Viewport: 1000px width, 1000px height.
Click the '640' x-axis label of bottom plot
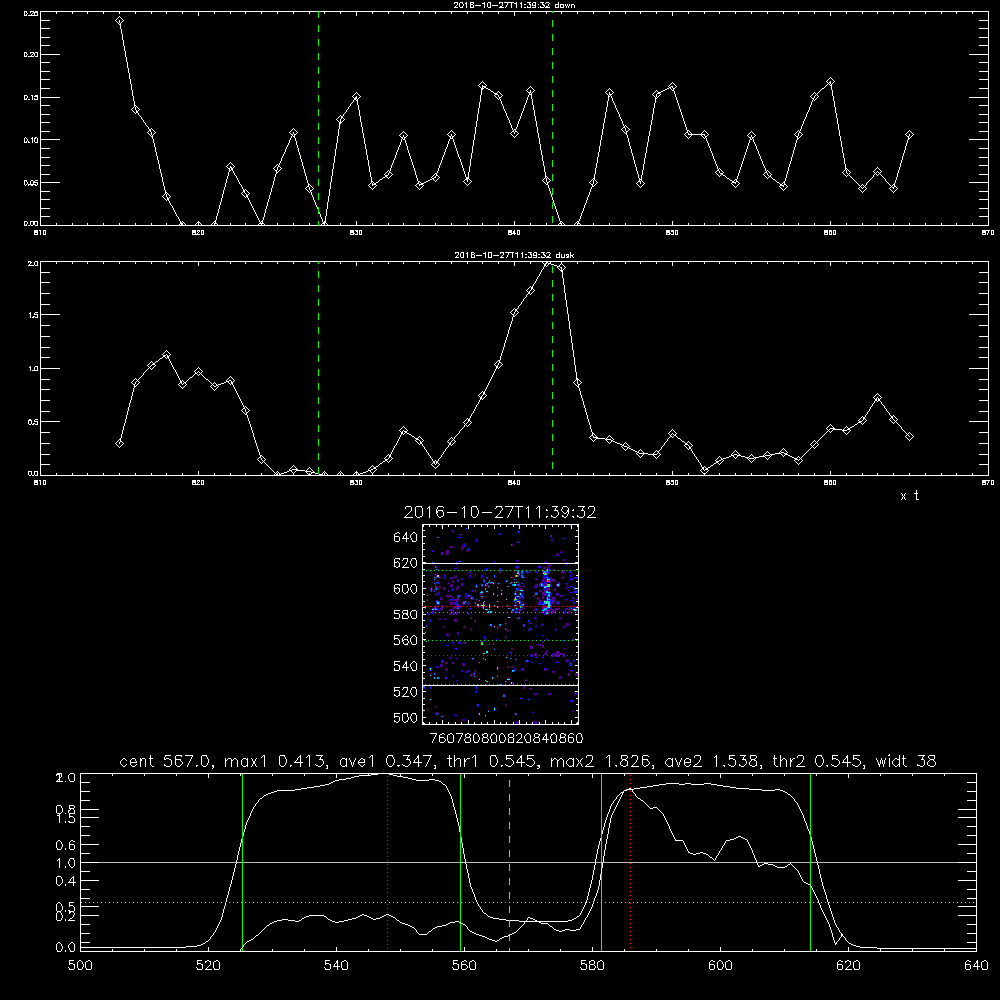976,966
